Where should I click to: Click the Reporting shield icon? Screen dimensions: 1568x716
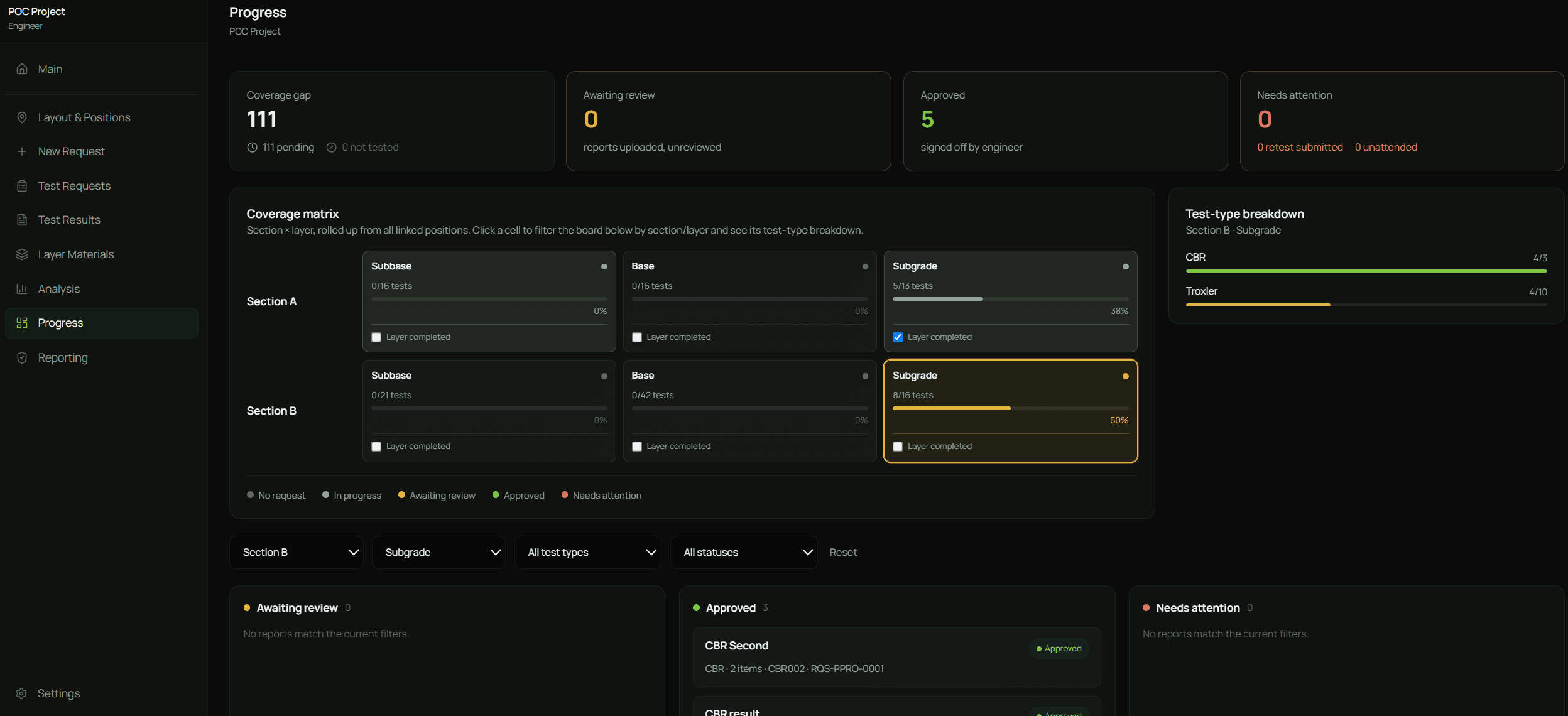click(x=22, y=357)
